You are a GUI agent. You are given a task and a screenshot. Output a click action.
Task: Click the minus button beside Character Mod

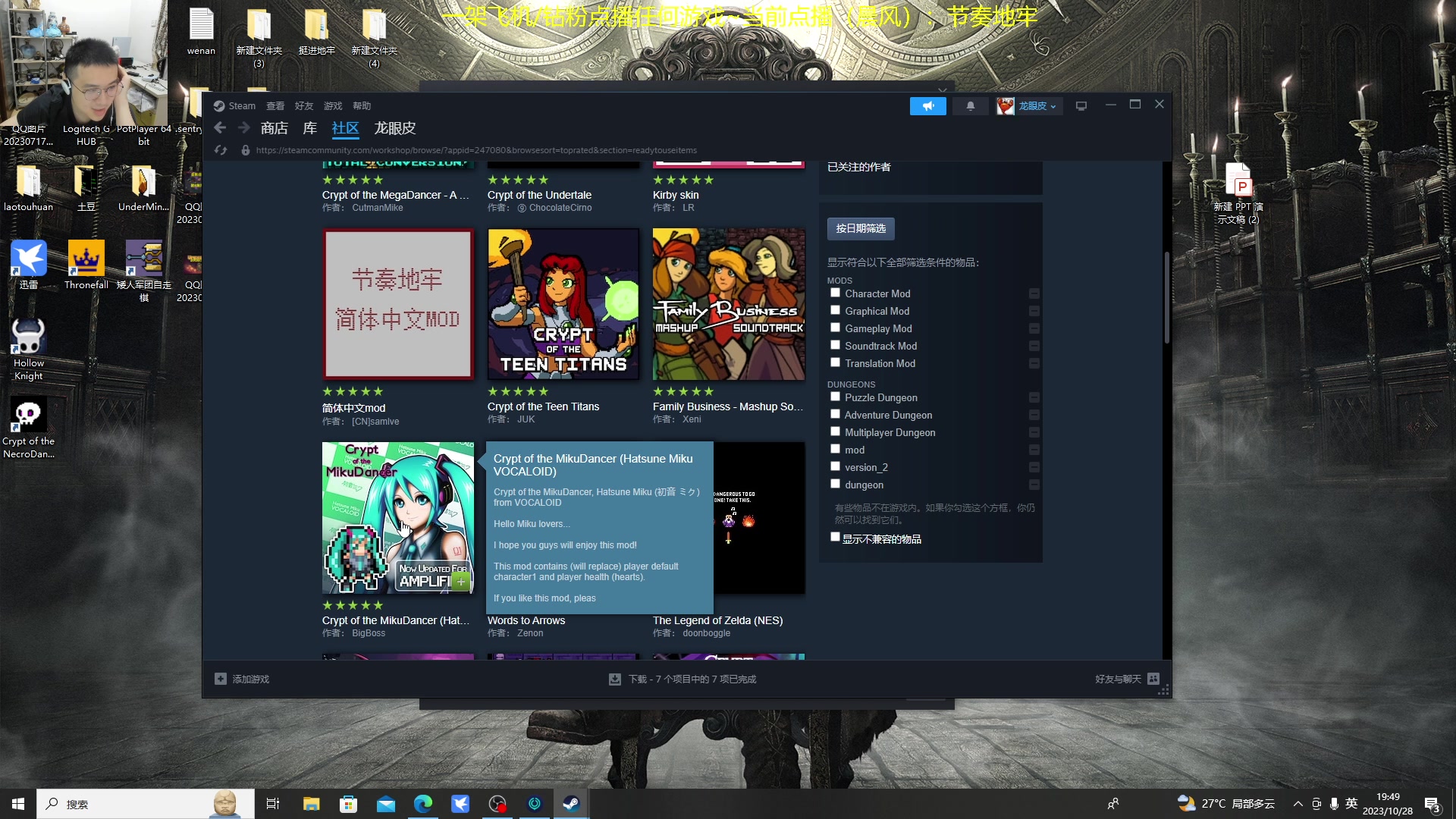(x=1034, y=293)
